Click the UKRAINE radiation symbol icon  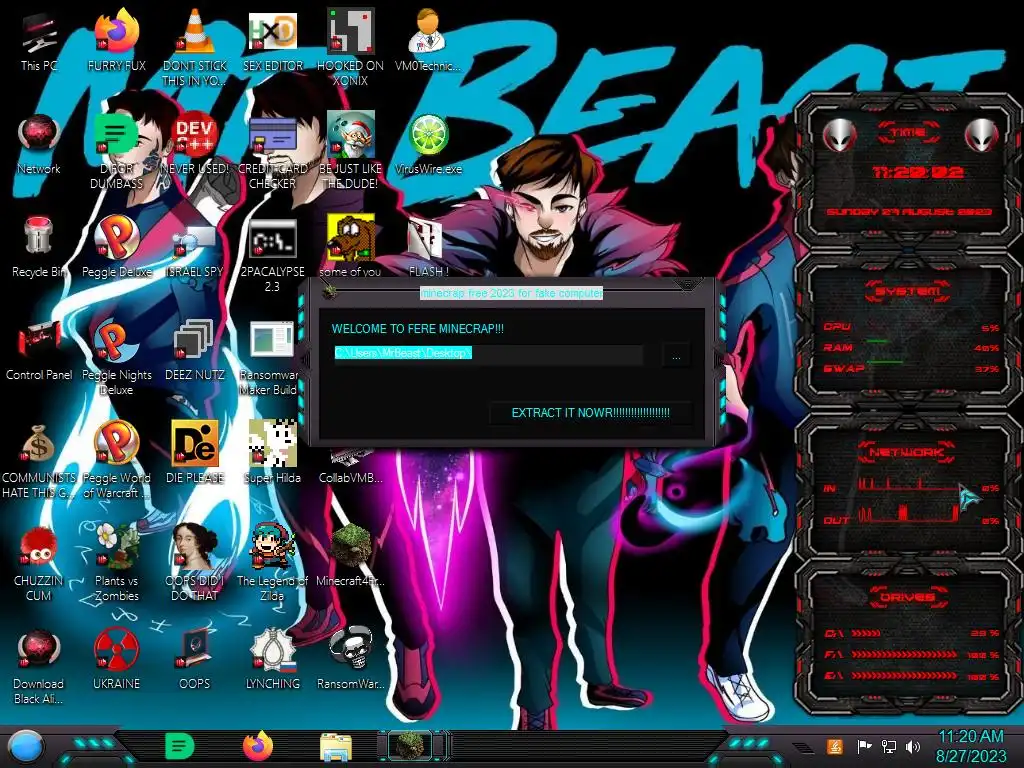[117, 660]
